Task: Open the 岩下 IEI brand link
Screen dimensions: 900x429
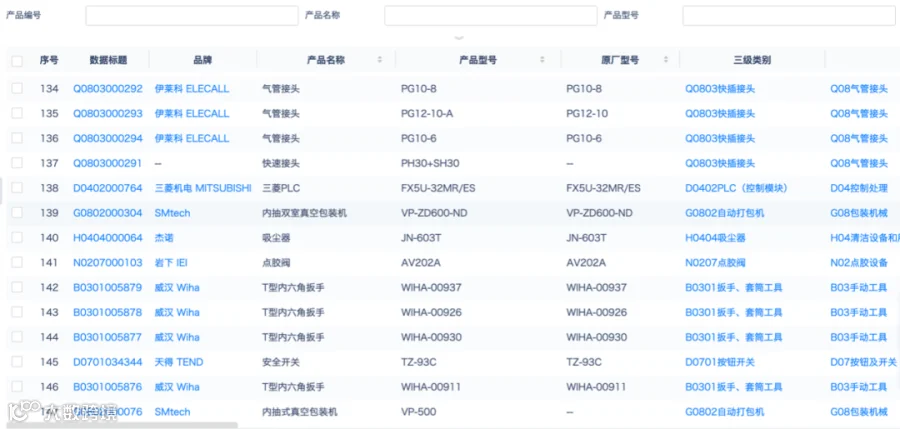Action: point(171,262)
